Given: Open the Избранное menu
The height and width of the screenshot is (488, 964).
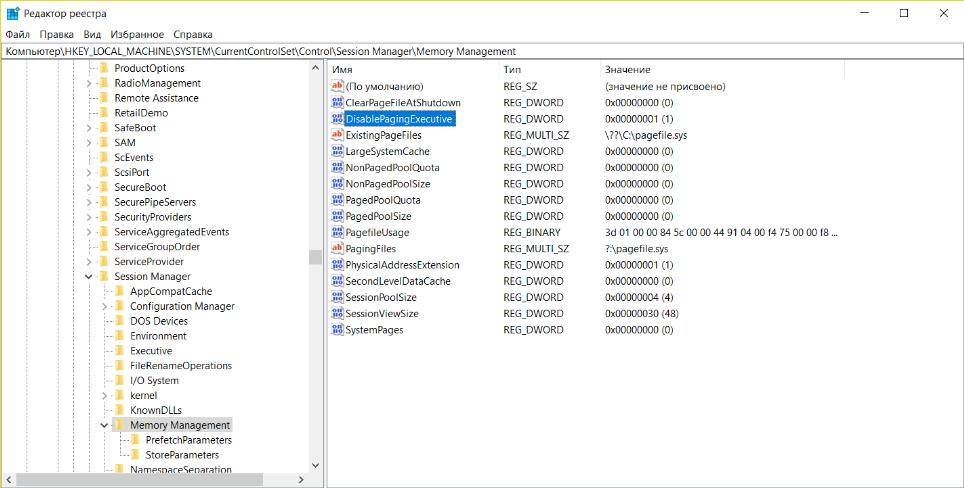Looking at the screenshot, I should coord(137,34).
